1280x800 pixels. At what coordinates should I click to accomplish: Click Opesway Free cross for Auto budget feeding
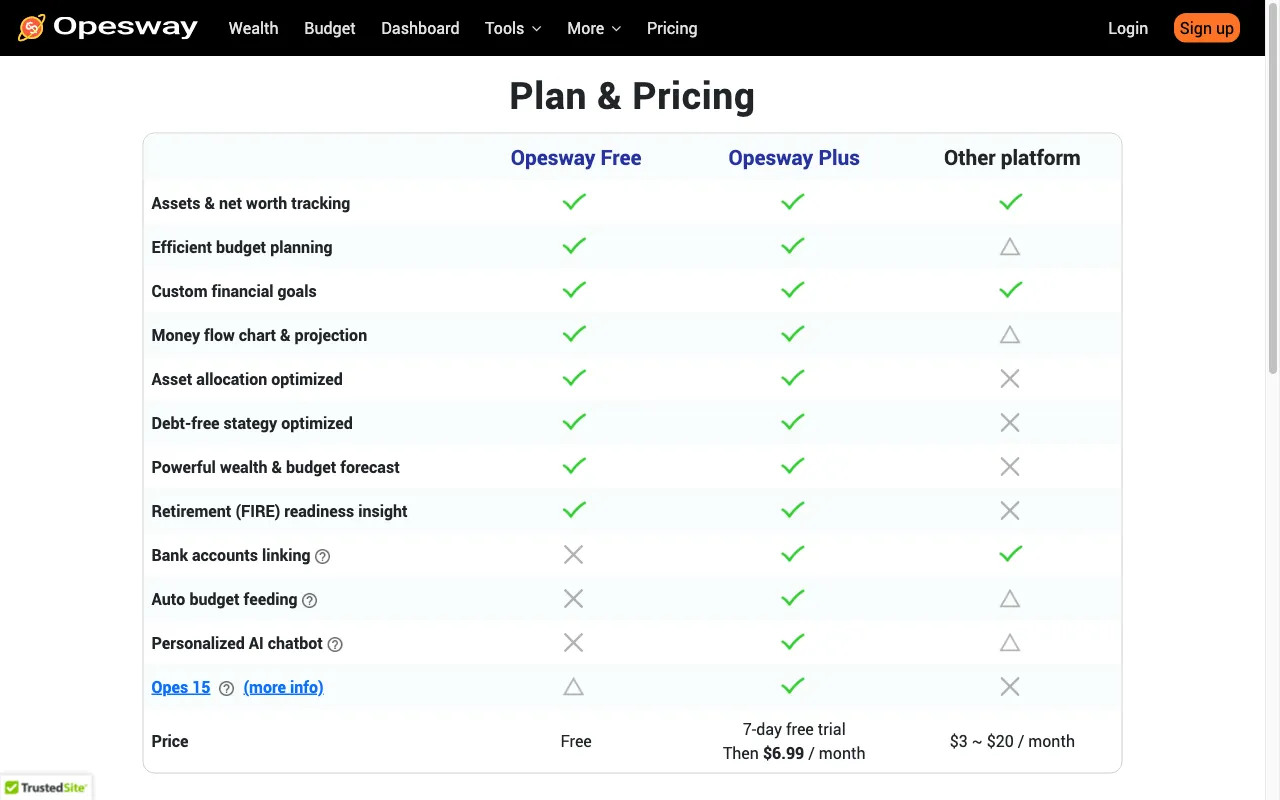[573, 598]
